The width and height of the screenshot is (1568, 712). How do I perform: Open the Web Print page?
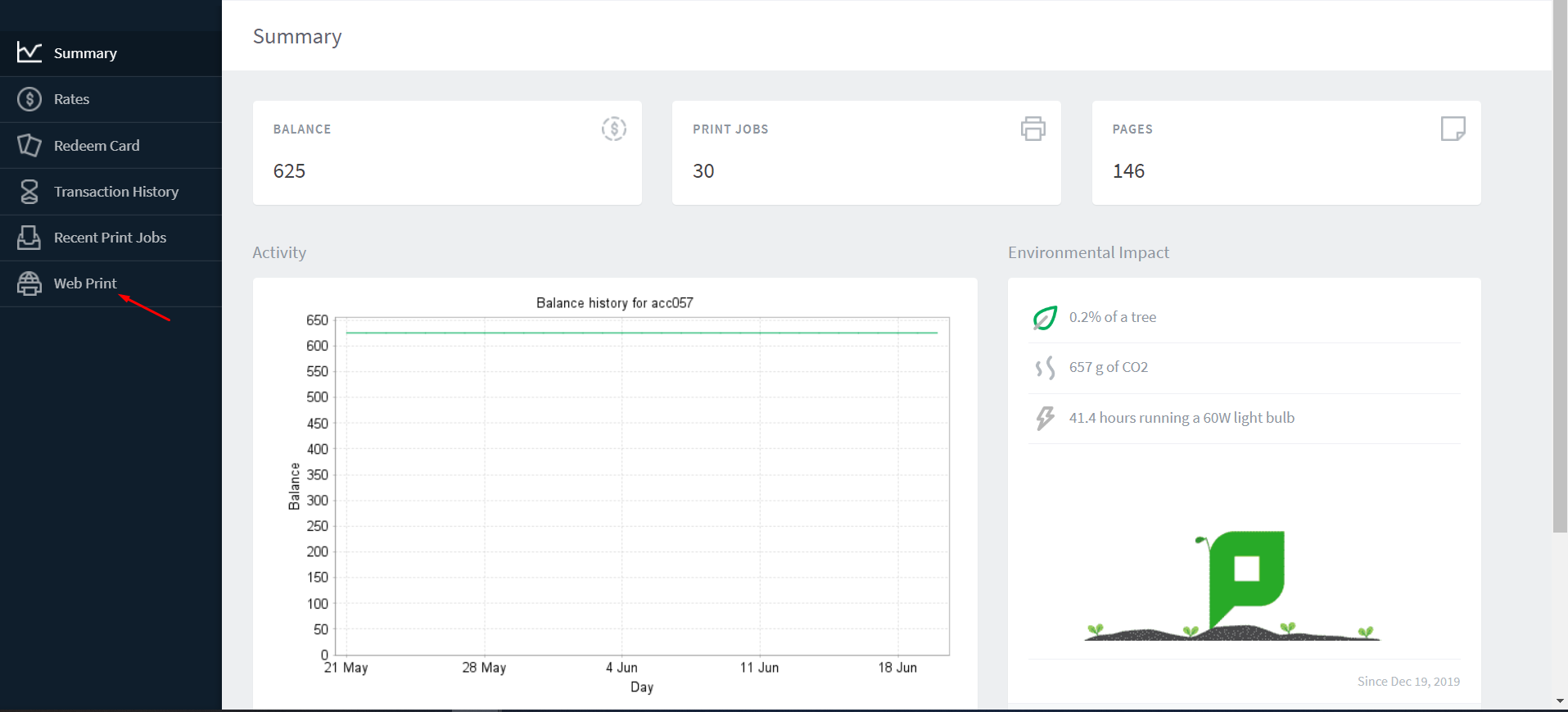point(85,283)
